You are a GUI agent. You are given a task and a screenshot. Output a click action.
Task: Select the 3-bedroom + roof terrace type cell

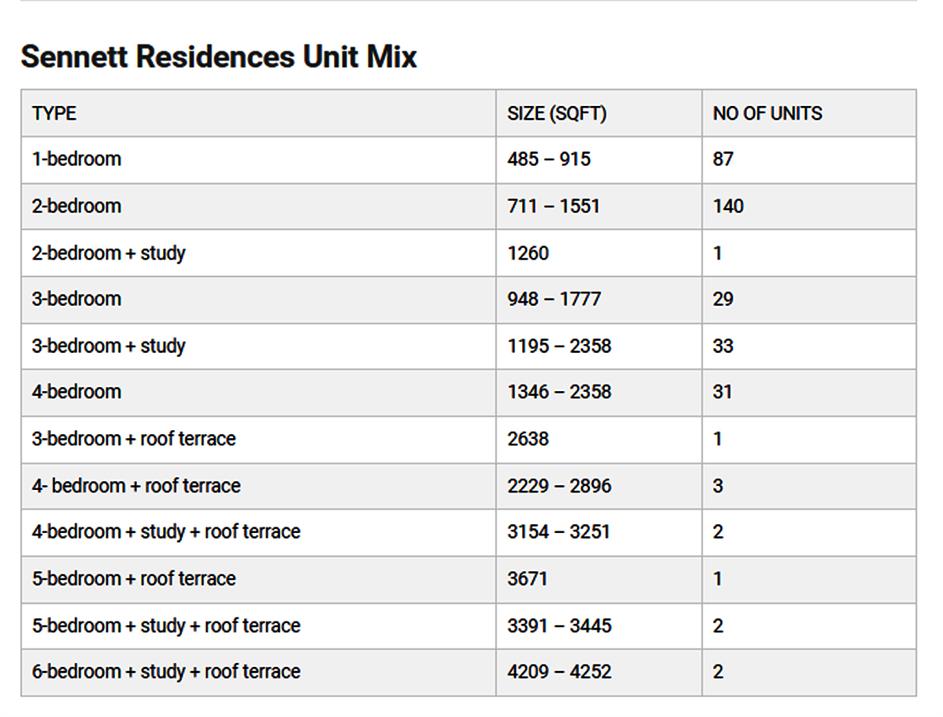133,439
